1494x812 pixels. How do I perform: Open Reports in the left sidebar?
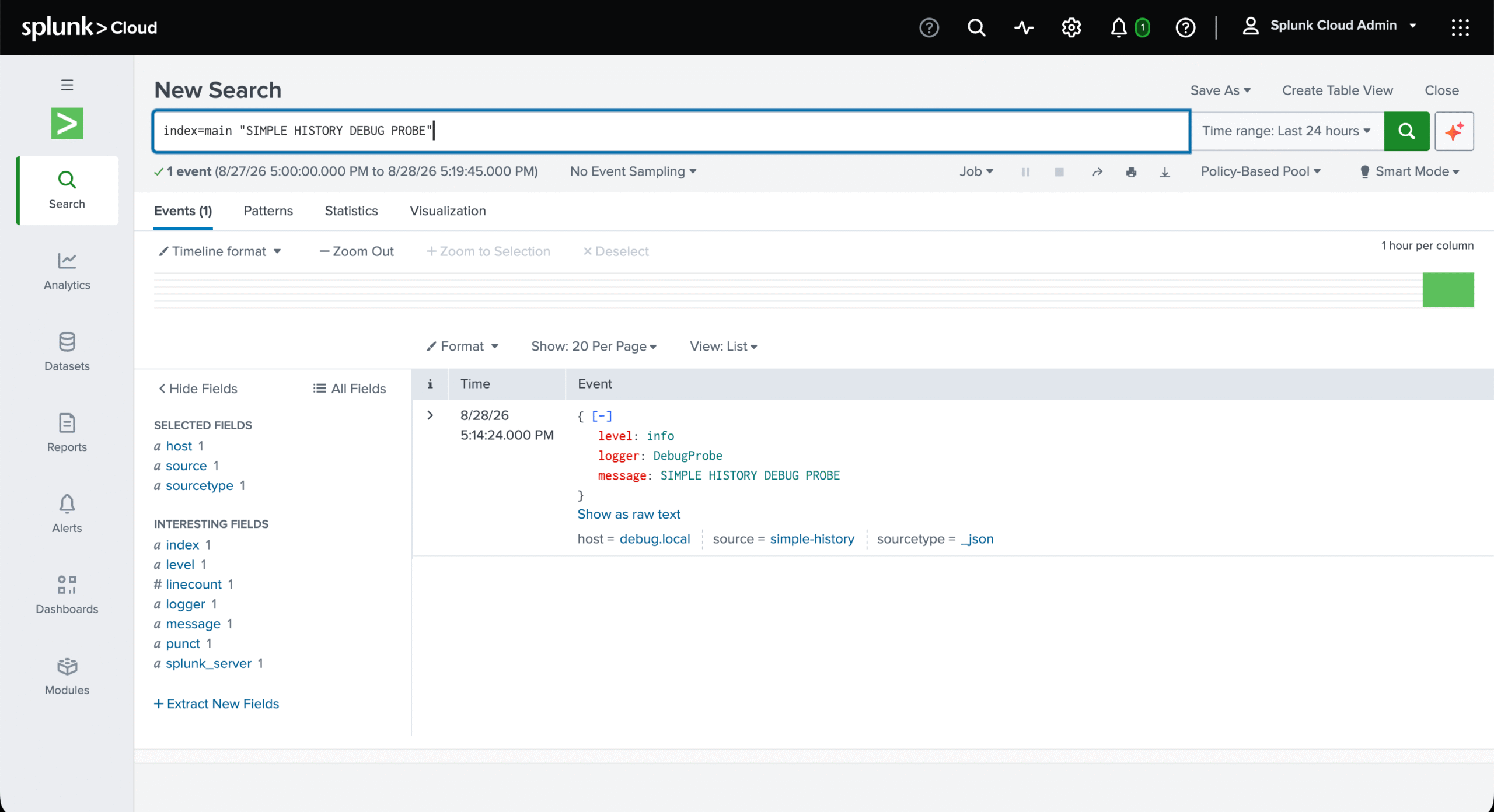(67, 433)
